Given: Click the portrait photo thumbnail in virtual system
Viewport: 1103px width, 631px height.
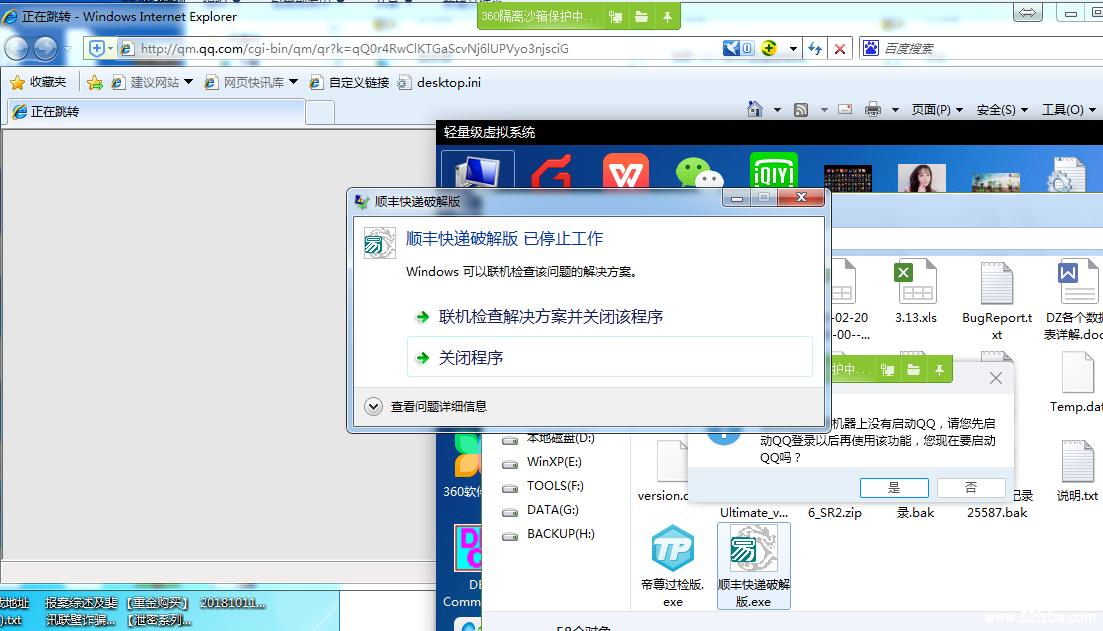Looking at the screenshot, I should 922,178.
